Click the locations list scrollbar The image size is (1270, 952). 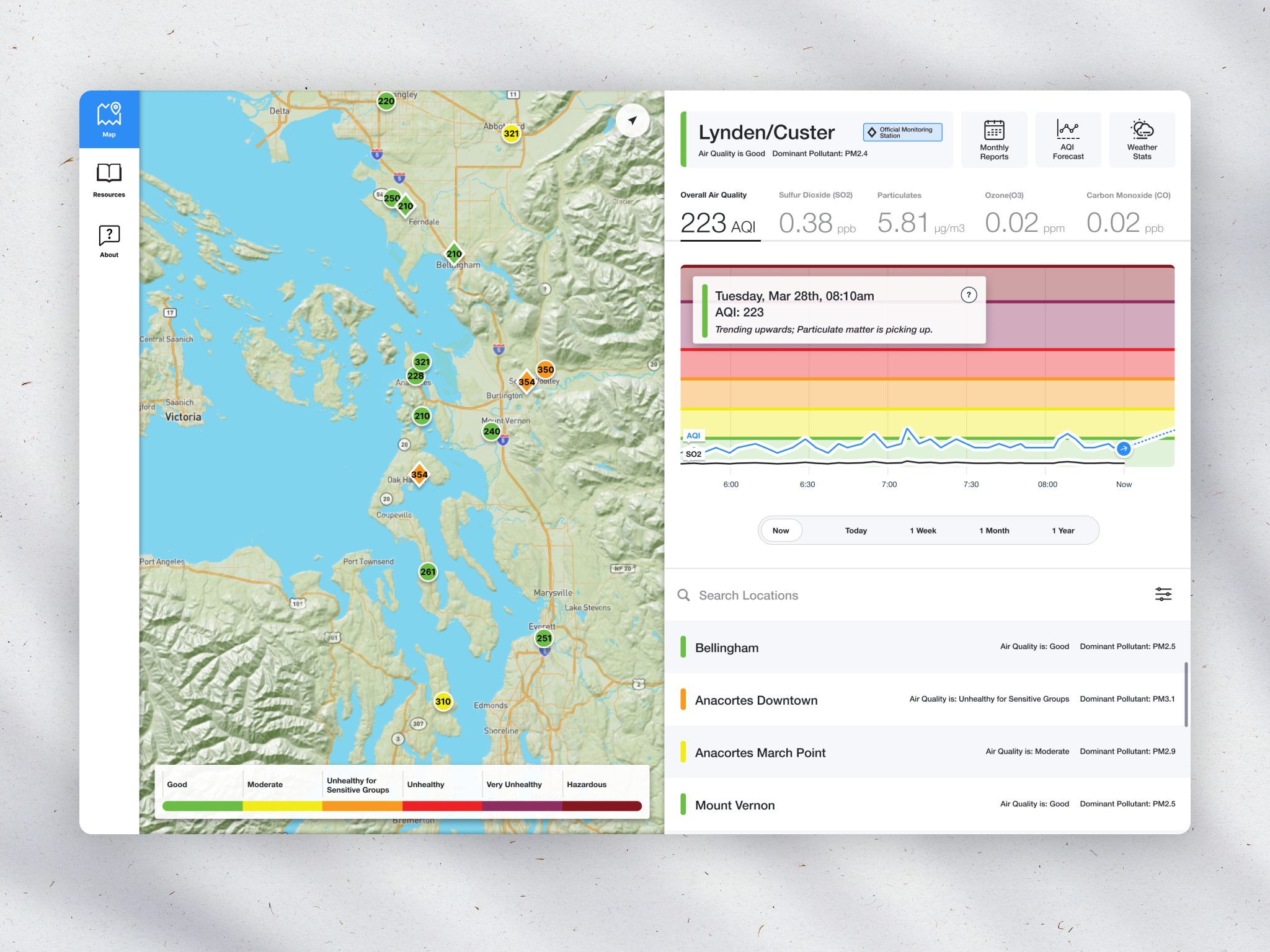click(x=1186, y=694)
